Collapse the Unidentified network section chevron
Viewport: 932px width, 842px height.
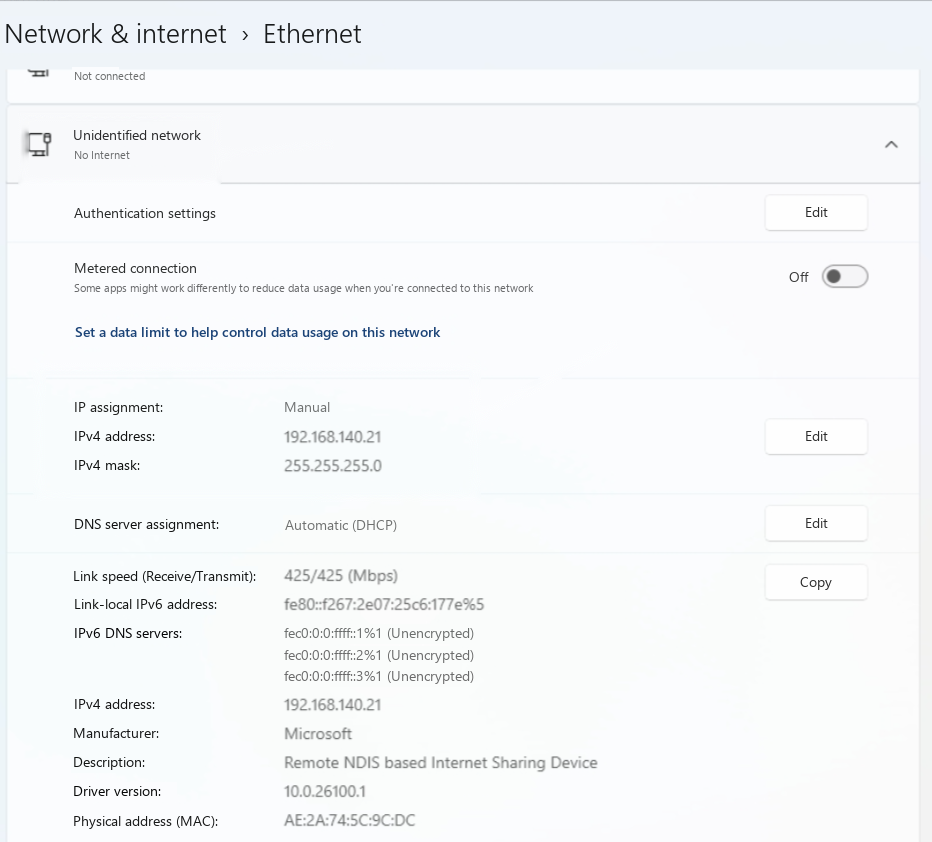[891, 144]
